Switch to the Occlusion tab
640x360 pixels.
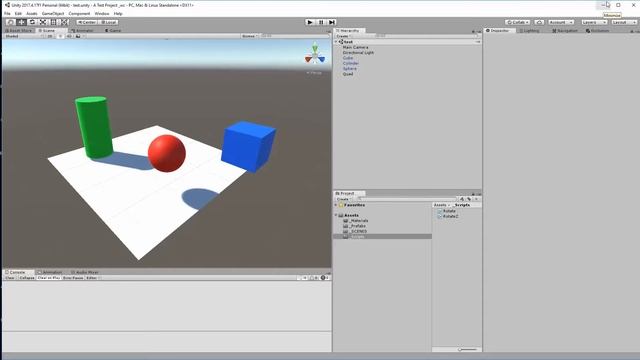pos(598,31)
